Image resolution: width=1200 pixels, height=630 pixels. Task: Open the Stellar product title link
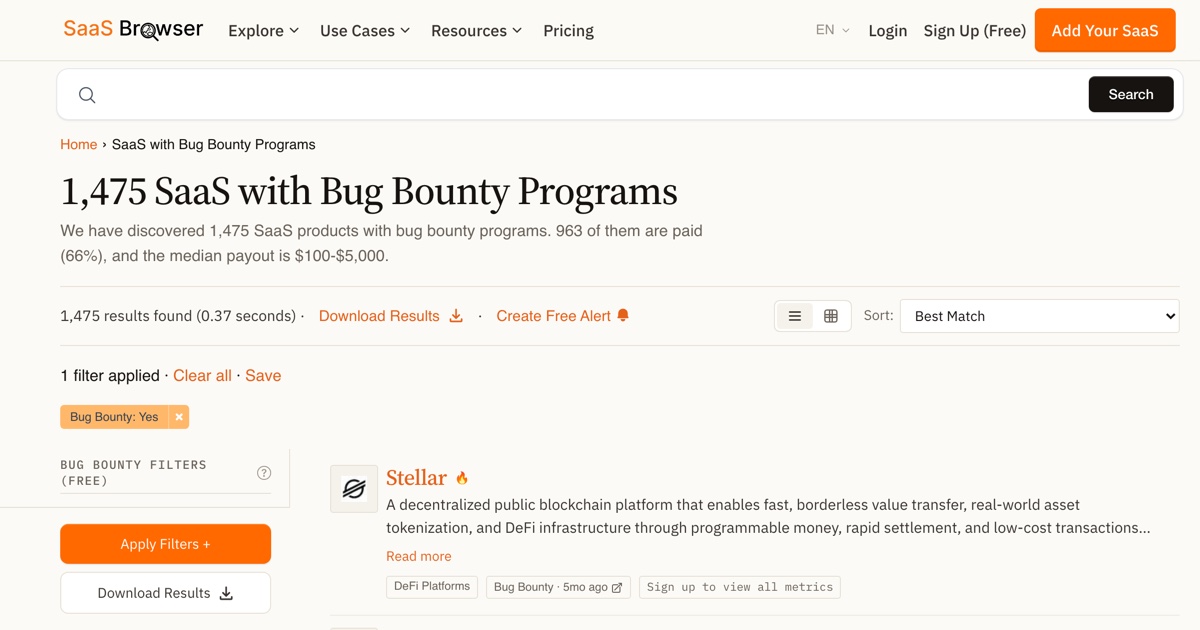click(416, 478)
